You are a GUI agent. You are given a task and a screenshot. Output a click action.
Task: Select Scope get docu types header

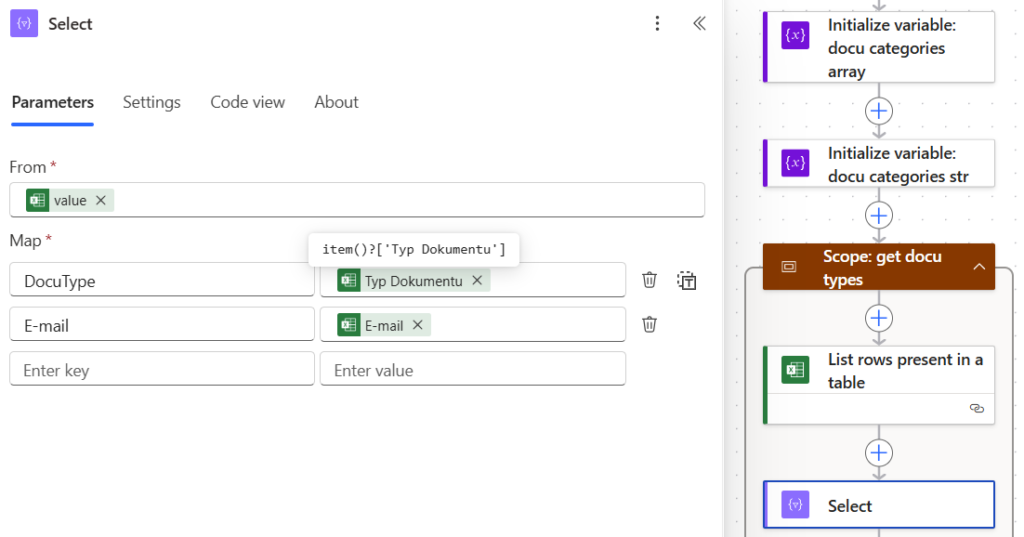pyautogui.click(x=879, y=267)
